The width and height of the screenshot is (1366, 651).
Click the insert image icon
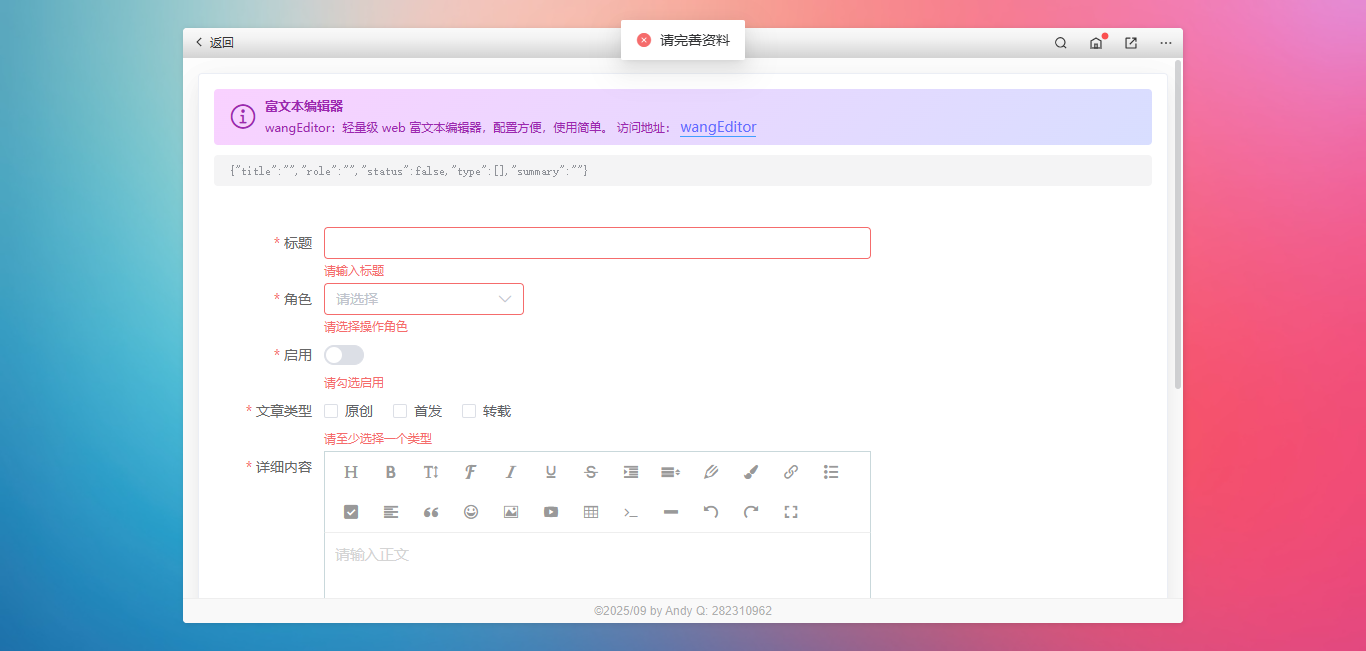pos(511,512)
